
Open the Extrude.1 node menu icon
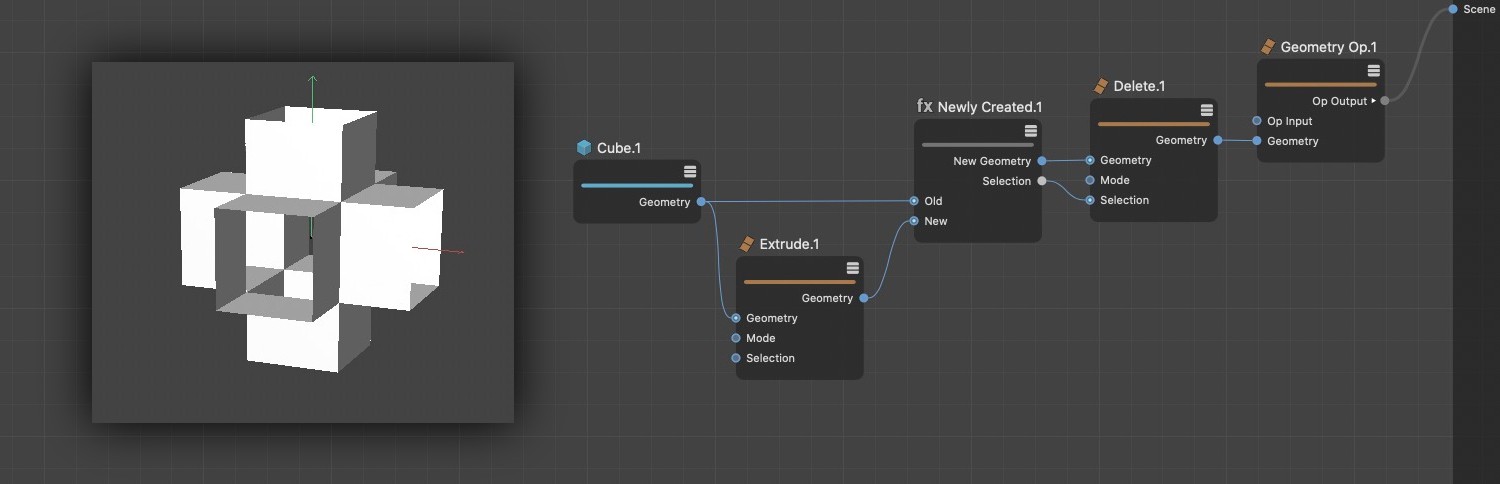coord(853,268)
